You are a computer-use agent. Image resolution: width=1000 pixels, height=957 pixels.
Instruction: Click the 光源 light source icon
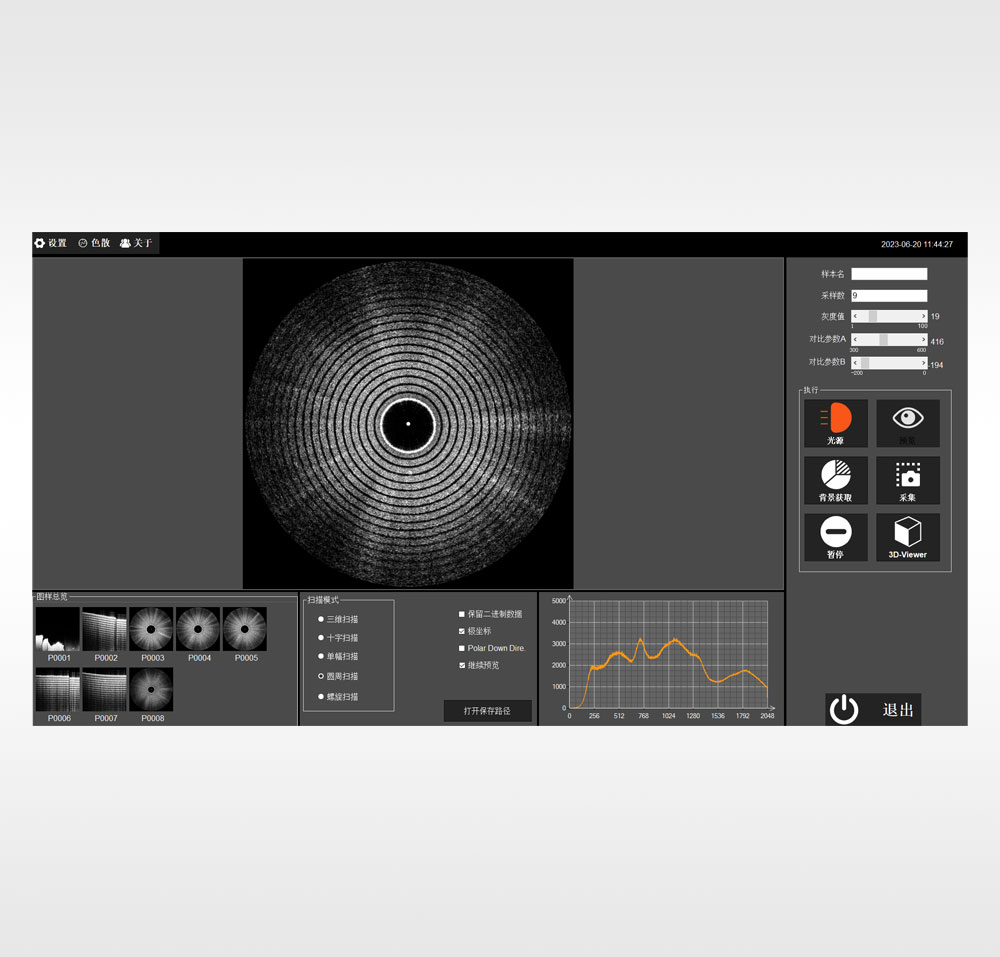835,418
